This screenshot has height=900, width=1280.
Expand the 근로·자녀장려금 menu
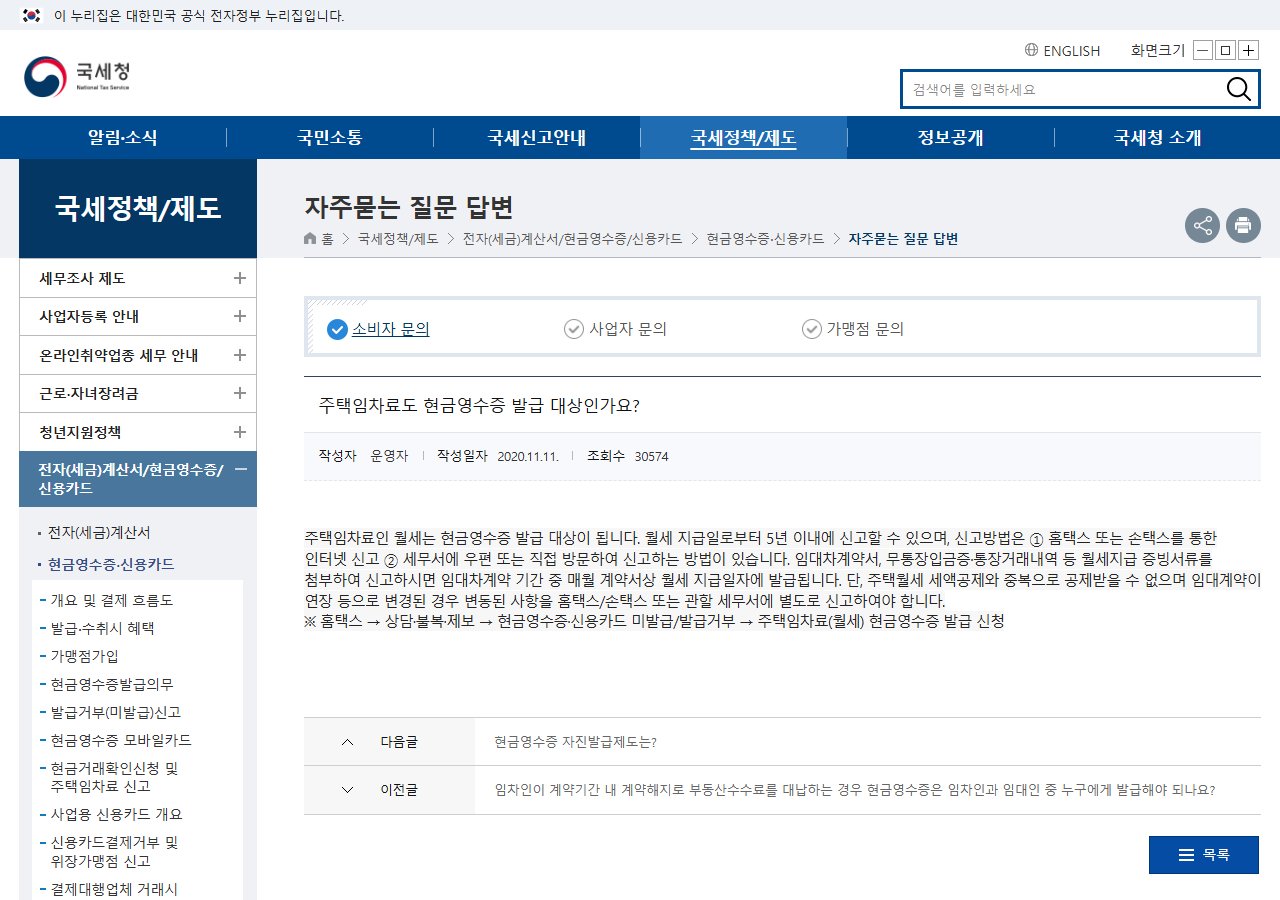point(240,393)
